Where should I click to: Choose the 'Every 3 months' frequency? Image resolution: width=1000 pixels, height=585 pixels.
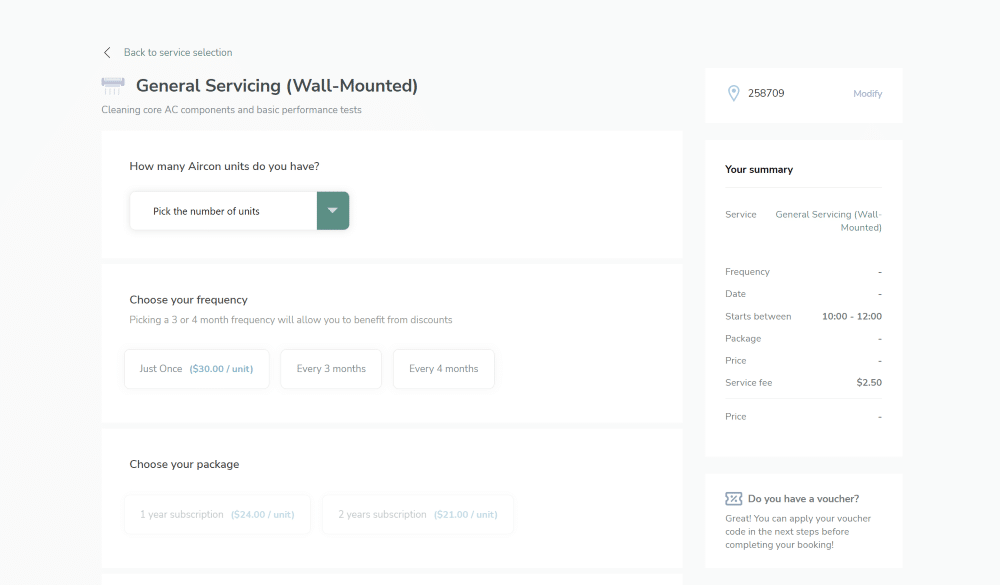tap(331, 369)
